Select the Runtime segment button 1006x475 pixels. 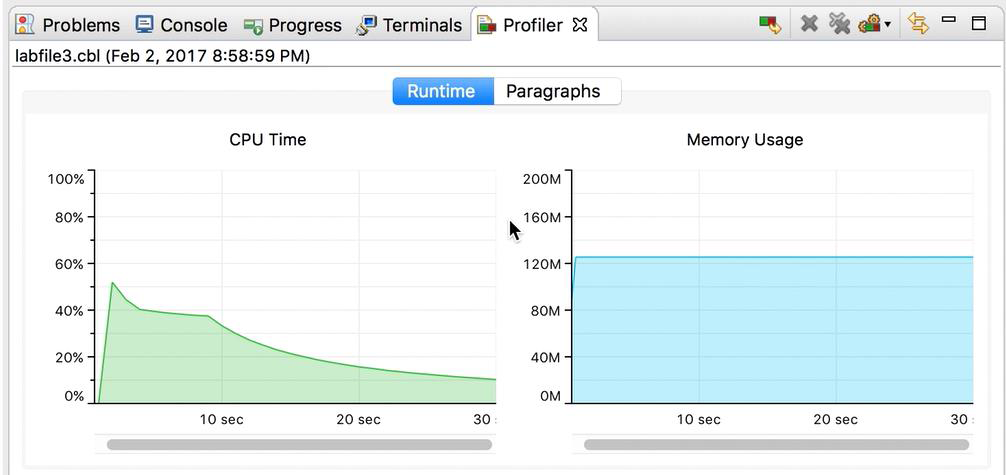(443, 91)
